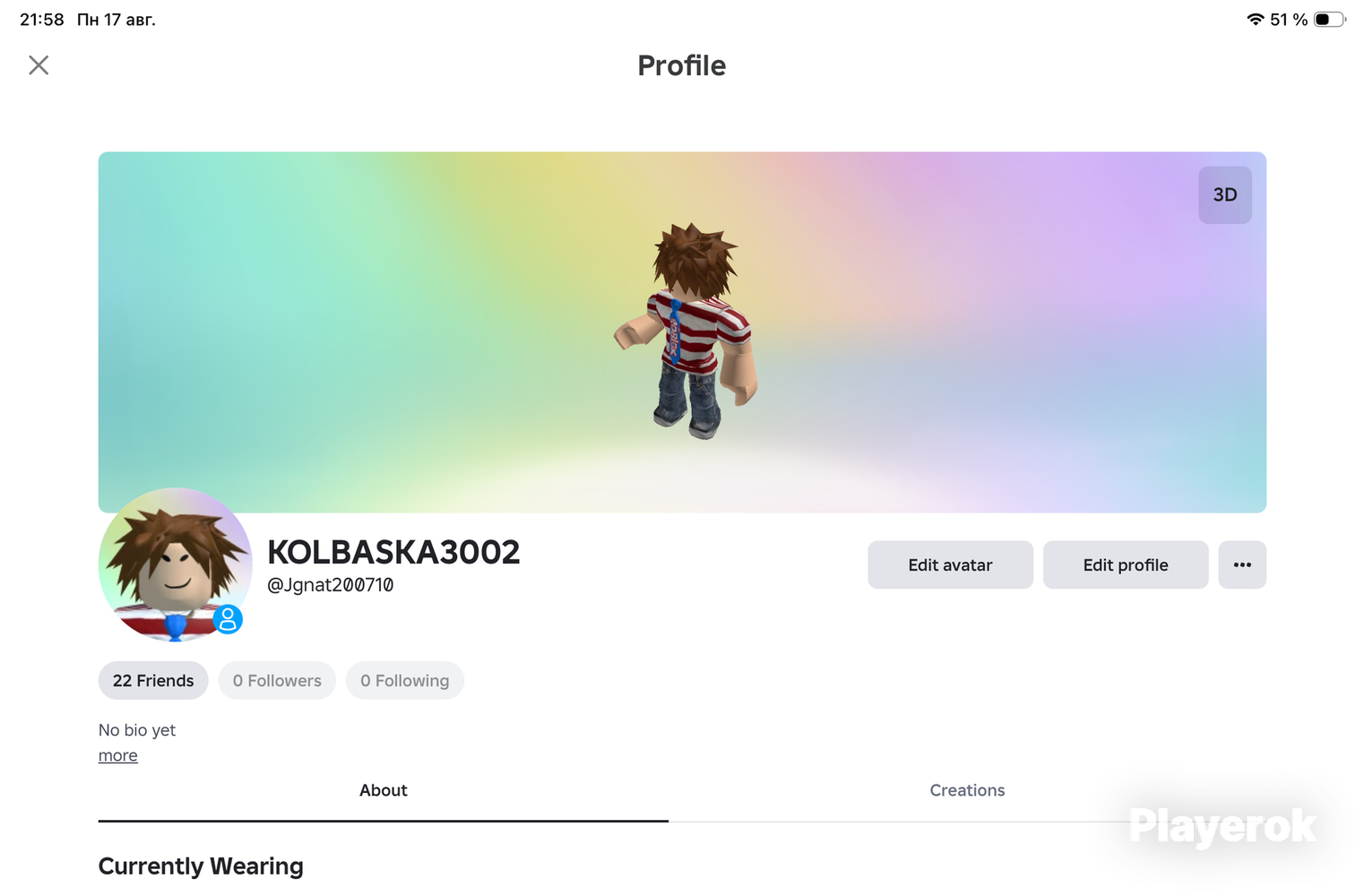The height and width of the screenshot is (896, 1365).
Task: View the 0 Followers list
Action: click(277, 680)
